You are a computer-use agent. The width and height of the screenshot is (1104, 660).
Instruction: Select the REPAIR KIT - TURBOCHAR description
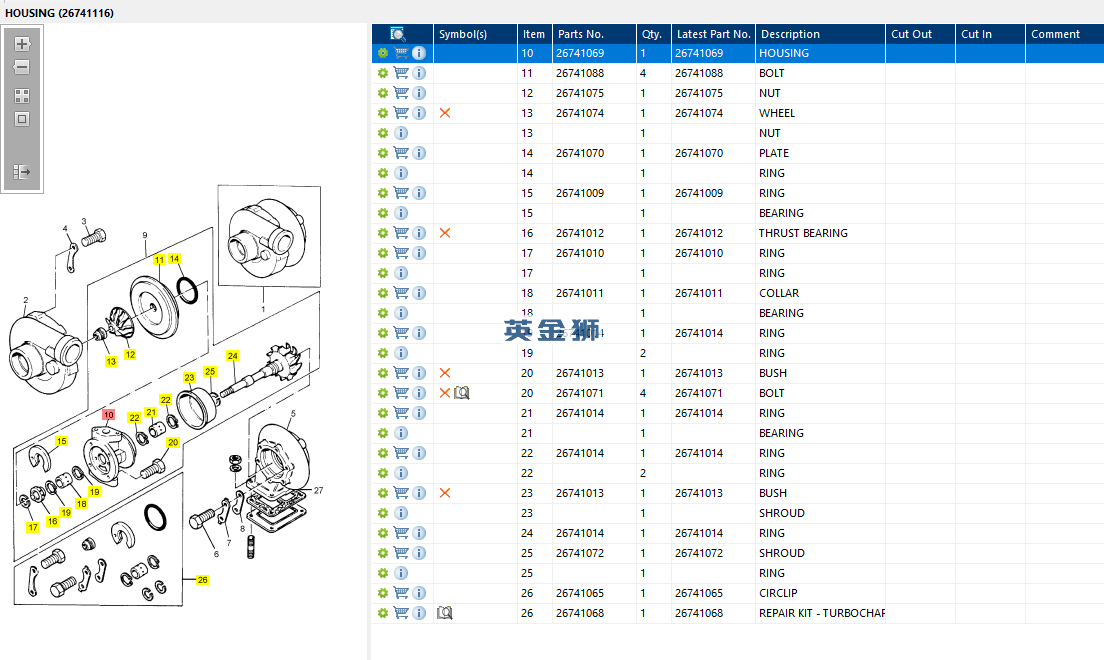tap(821, 613)
